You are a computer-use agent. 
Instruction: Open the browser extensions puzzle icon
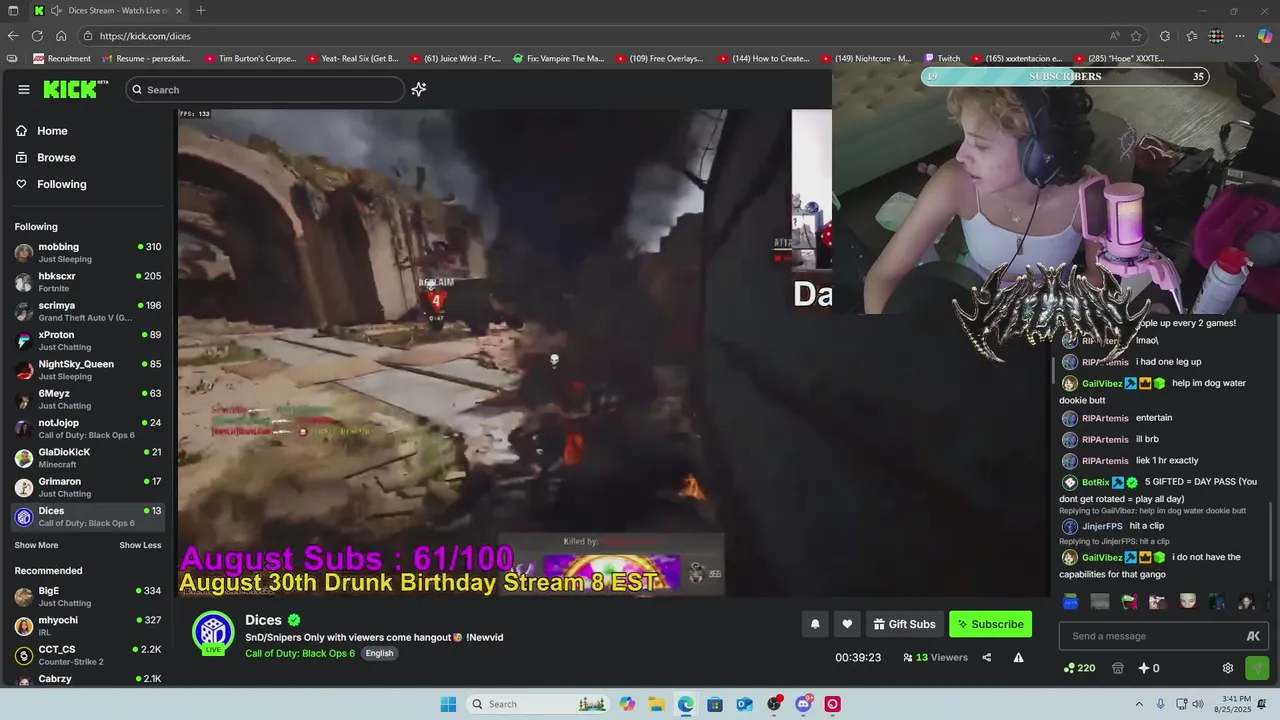click(1165, 36)
